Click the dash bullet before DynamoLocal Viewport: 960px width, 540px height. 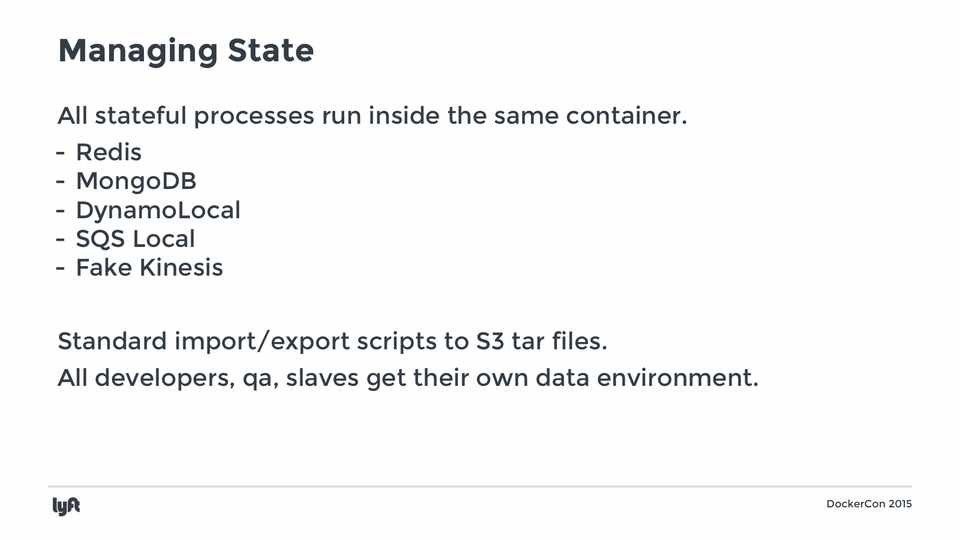pos(62,212)
